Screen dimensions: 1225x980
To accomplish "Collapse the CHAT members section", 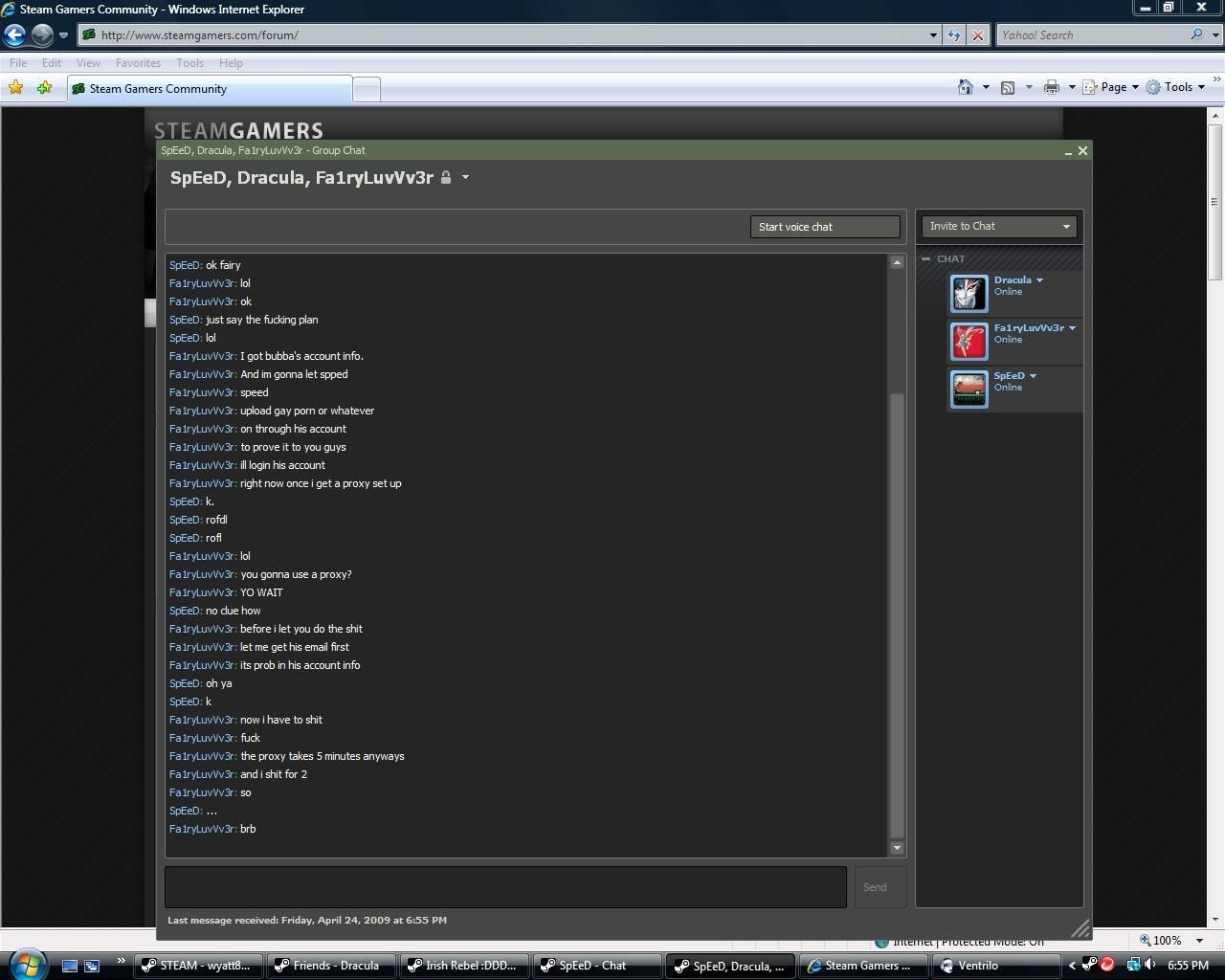I will click(x=925, y=259).
